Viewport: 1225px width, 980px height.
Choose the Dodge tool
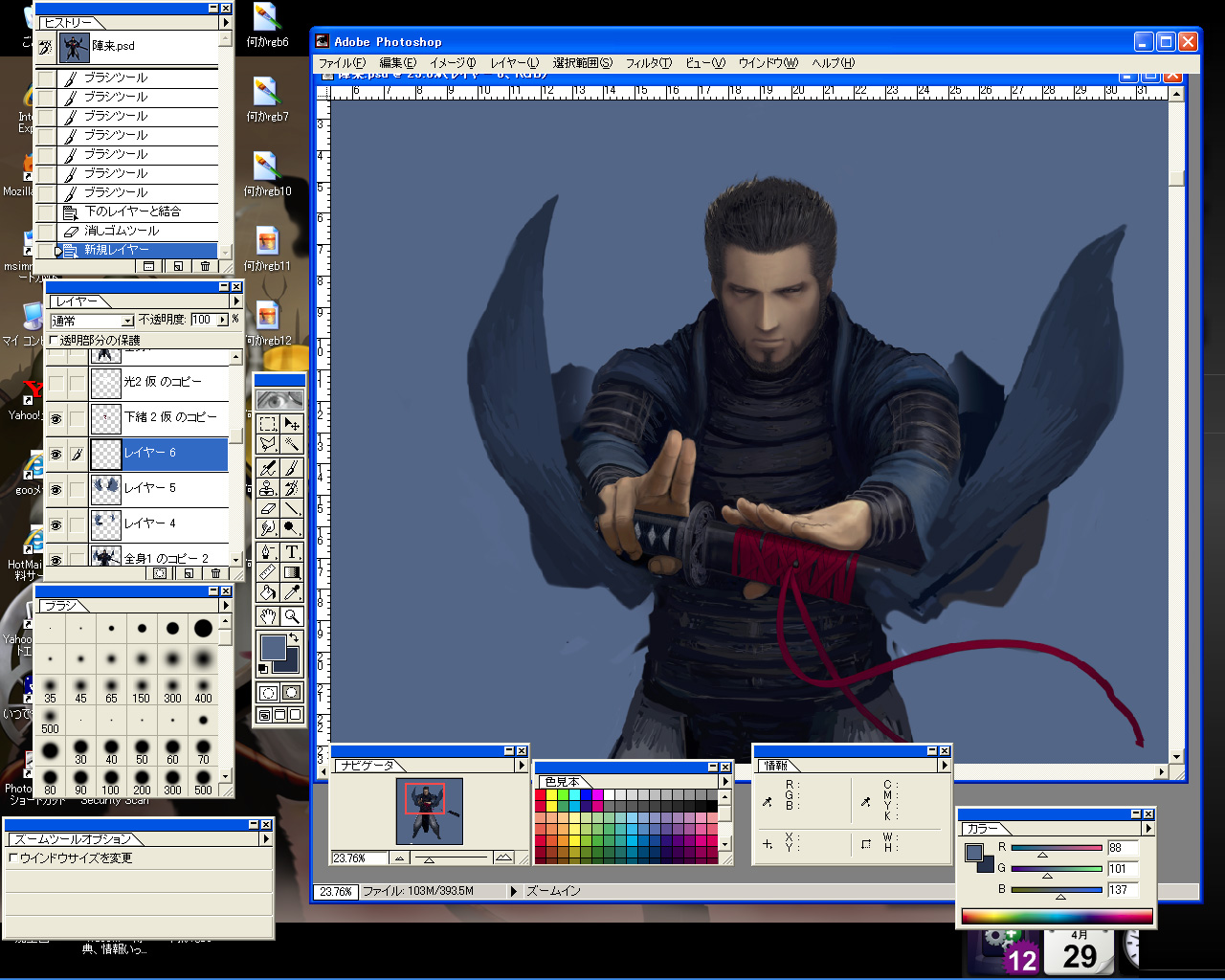(x=292, y=528)
